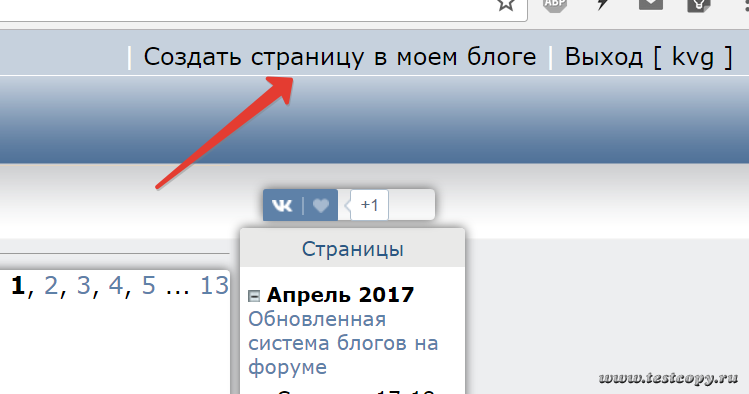Viewport: 749px width, 394px height.
Task: Open Создать страницу в моем блоге
Action: 340,57
